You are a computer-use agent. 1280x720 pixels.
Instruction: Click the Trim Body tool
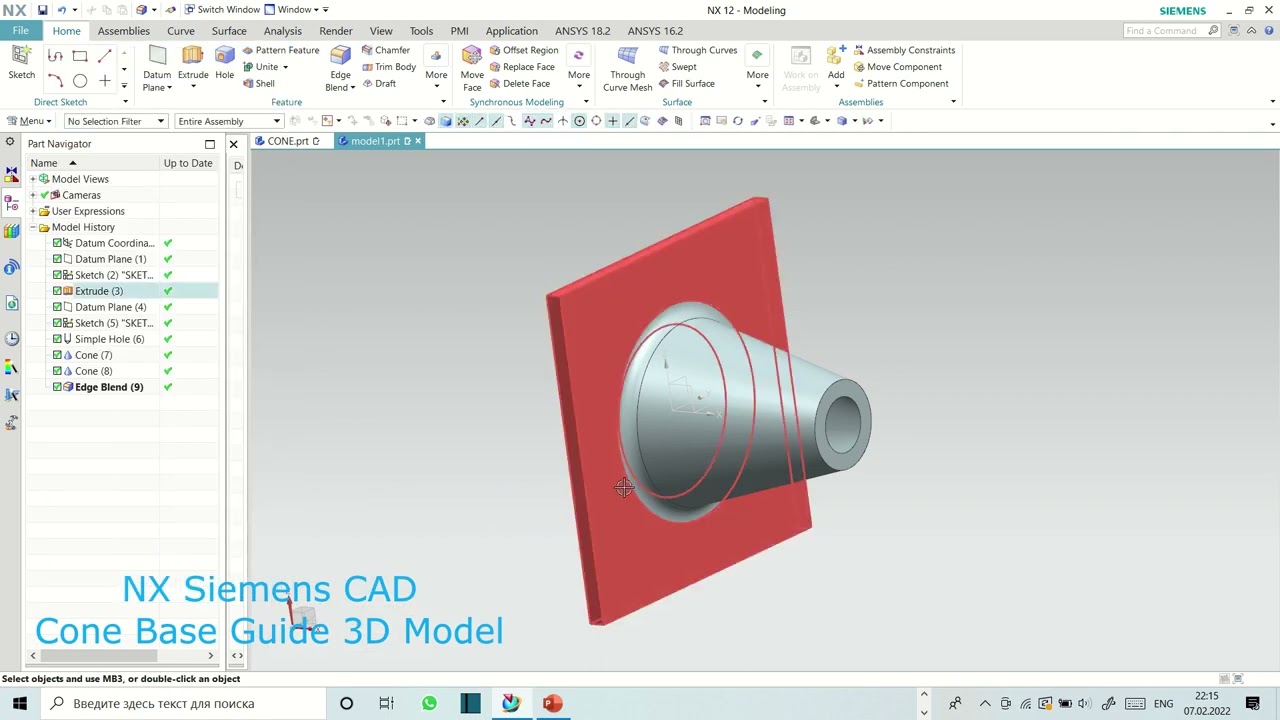(x=388, y=67)
